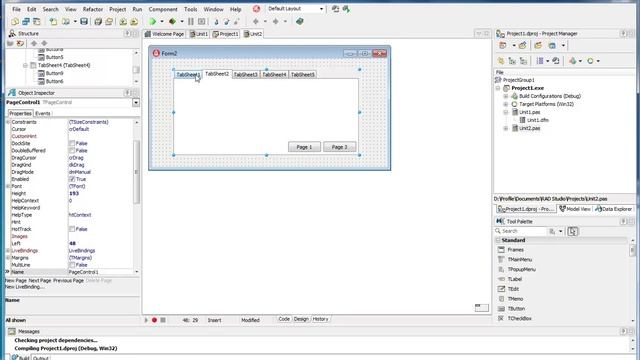Image resolution: width=640 pixels, height=360 pixels.
Task: Expand Target Platforms (Win32) node
Action: pos(506,104)
